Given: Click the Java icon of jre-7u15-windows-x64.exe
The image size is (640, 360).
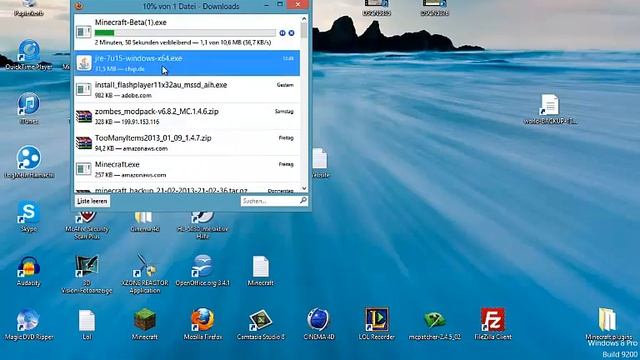Looking at the screenshot, I should (84, 63).
